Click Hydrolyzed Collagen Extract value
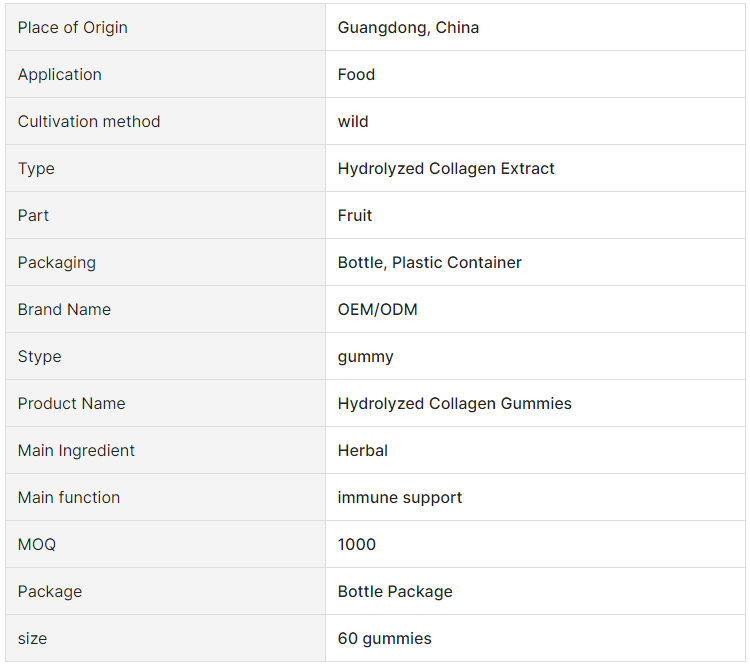 (x=446, y=169)
